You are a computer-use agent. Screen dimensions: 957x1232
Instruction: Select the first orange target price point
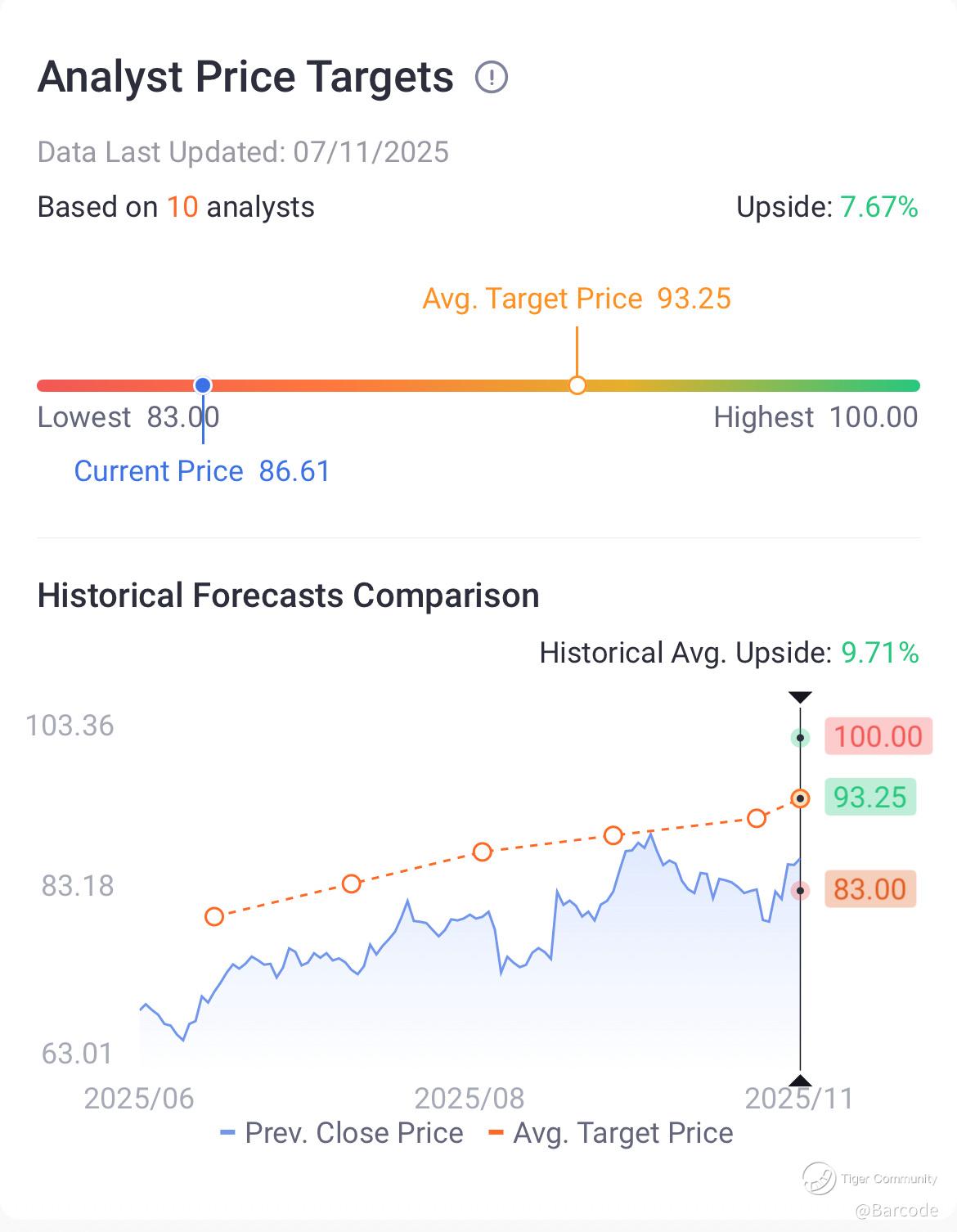(214, 916)
